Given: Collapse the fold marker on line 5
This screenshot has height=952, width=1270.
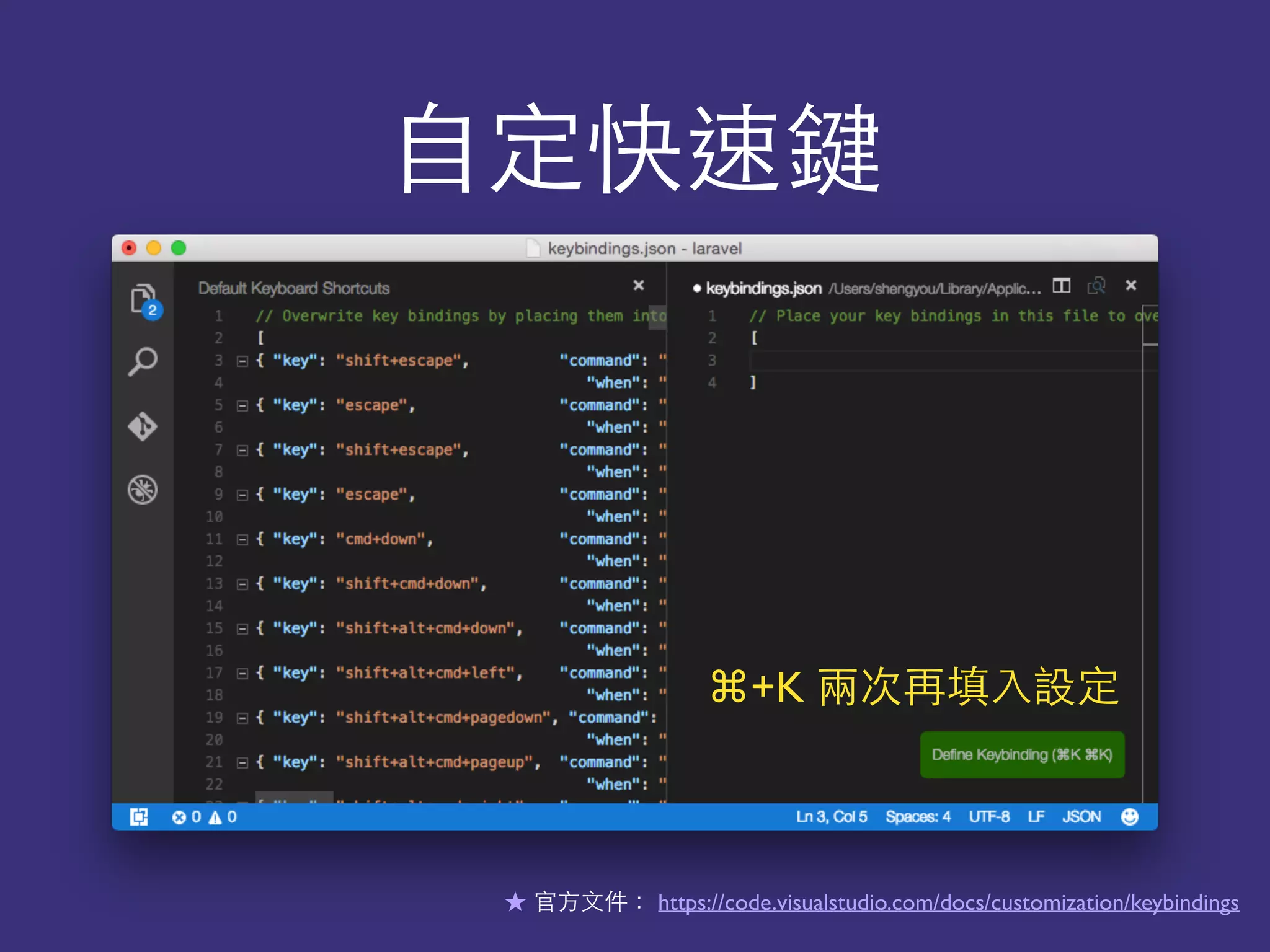Looking at the screenshot, I should [x=242, y=406].
